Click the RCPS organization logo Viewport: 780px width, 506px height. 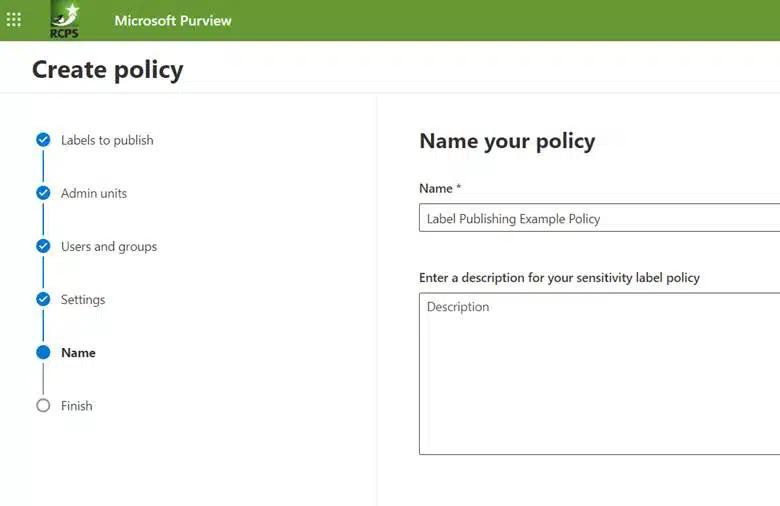click(65, 20)
